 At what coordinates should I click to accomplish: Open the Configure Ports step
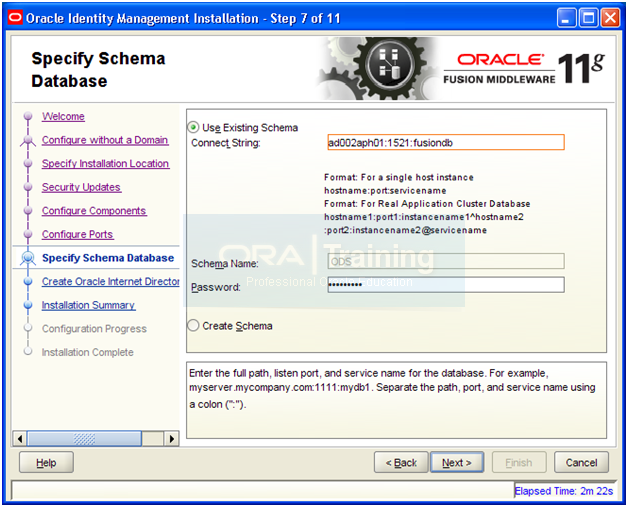(x=78, y=235)
